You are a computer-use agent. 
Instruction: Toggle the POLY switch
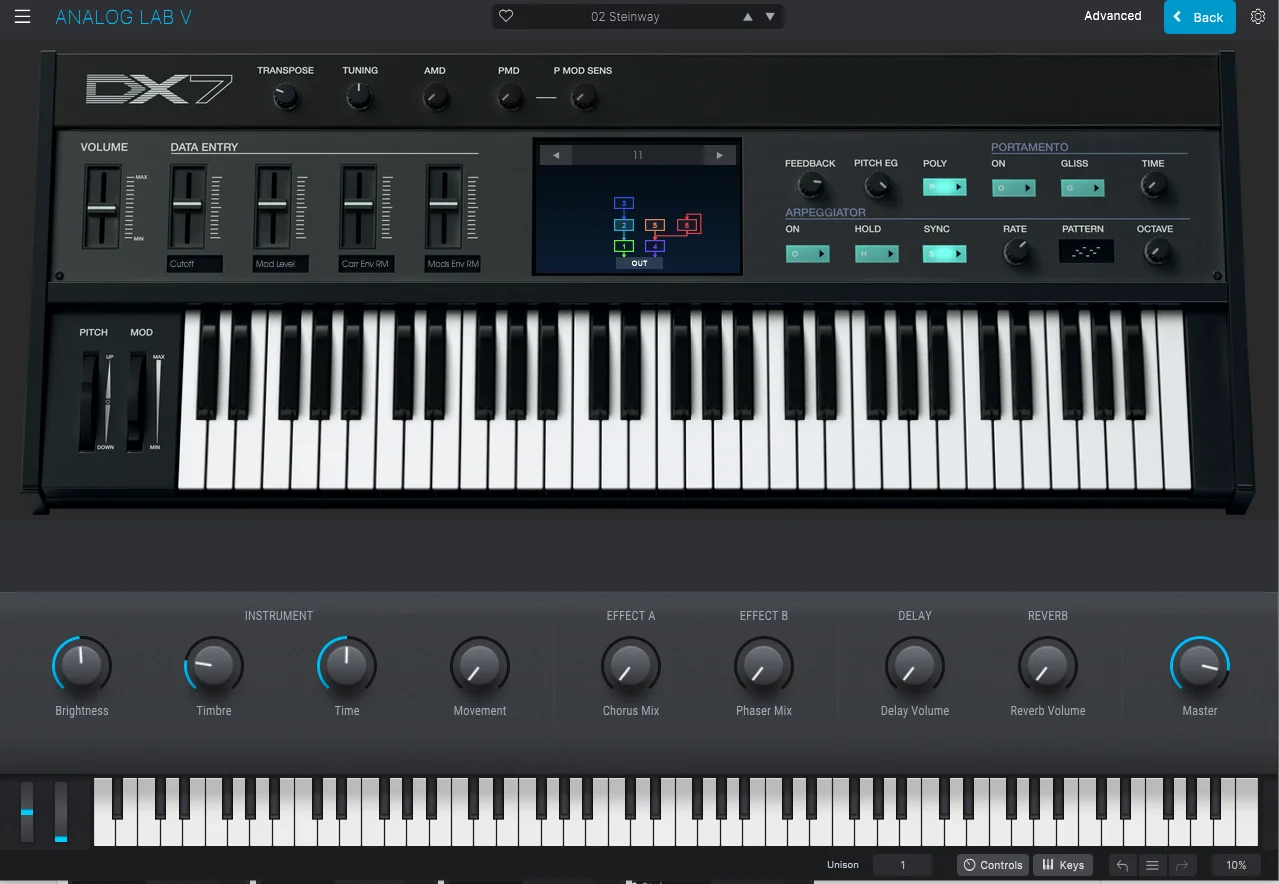click(945, 187)
